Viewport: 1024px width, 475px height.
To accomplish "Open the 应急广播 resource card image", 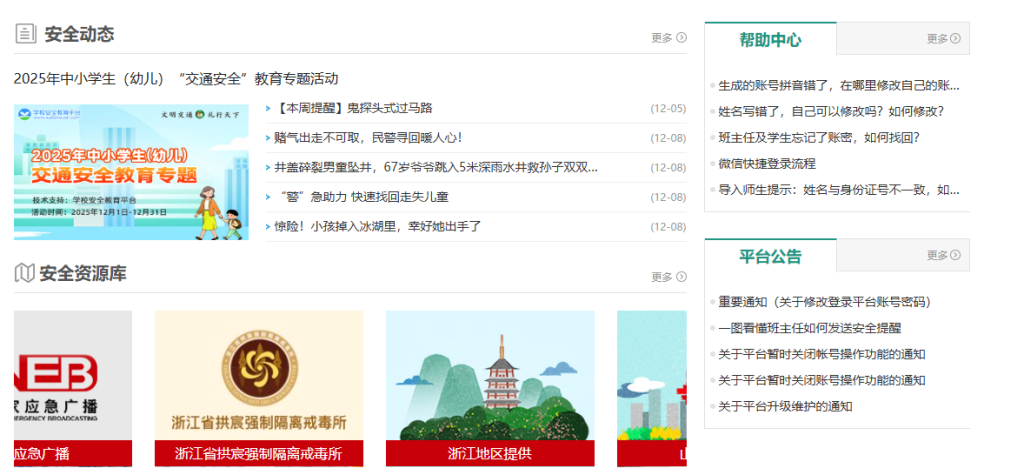I will (x=72, y=376).
